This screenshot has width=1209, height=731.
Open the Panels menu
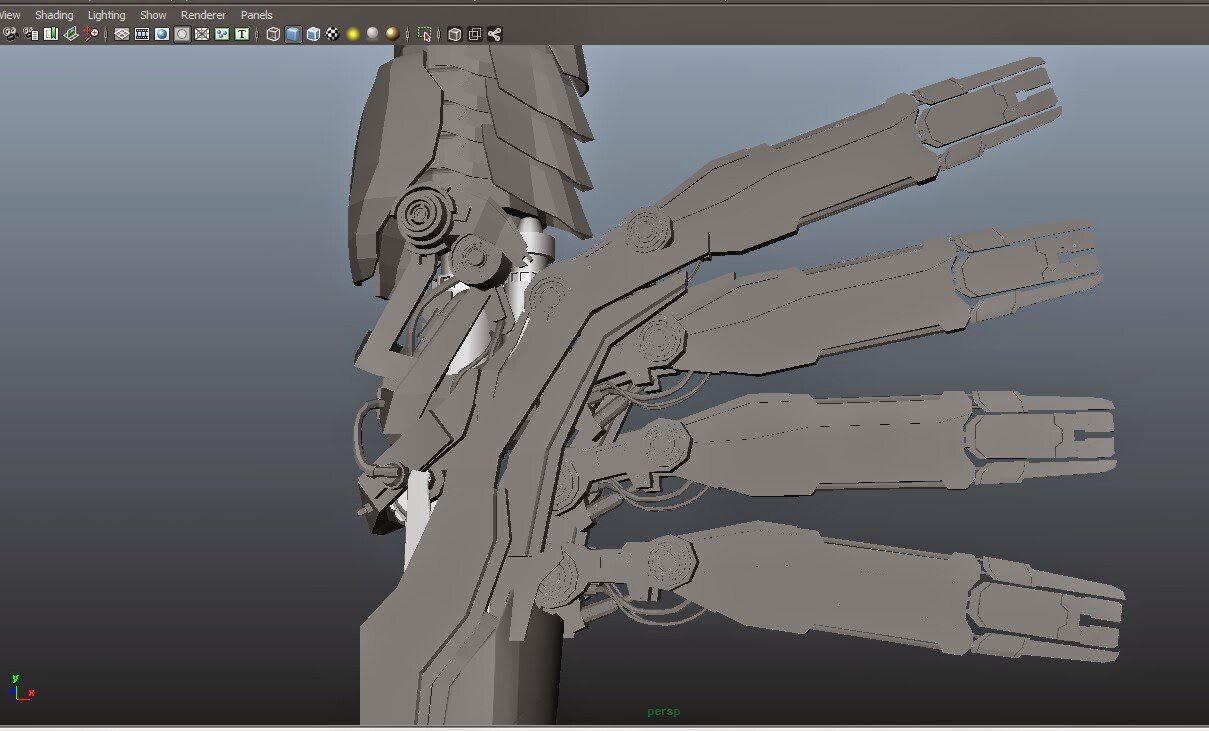click(x=256, y=14)
